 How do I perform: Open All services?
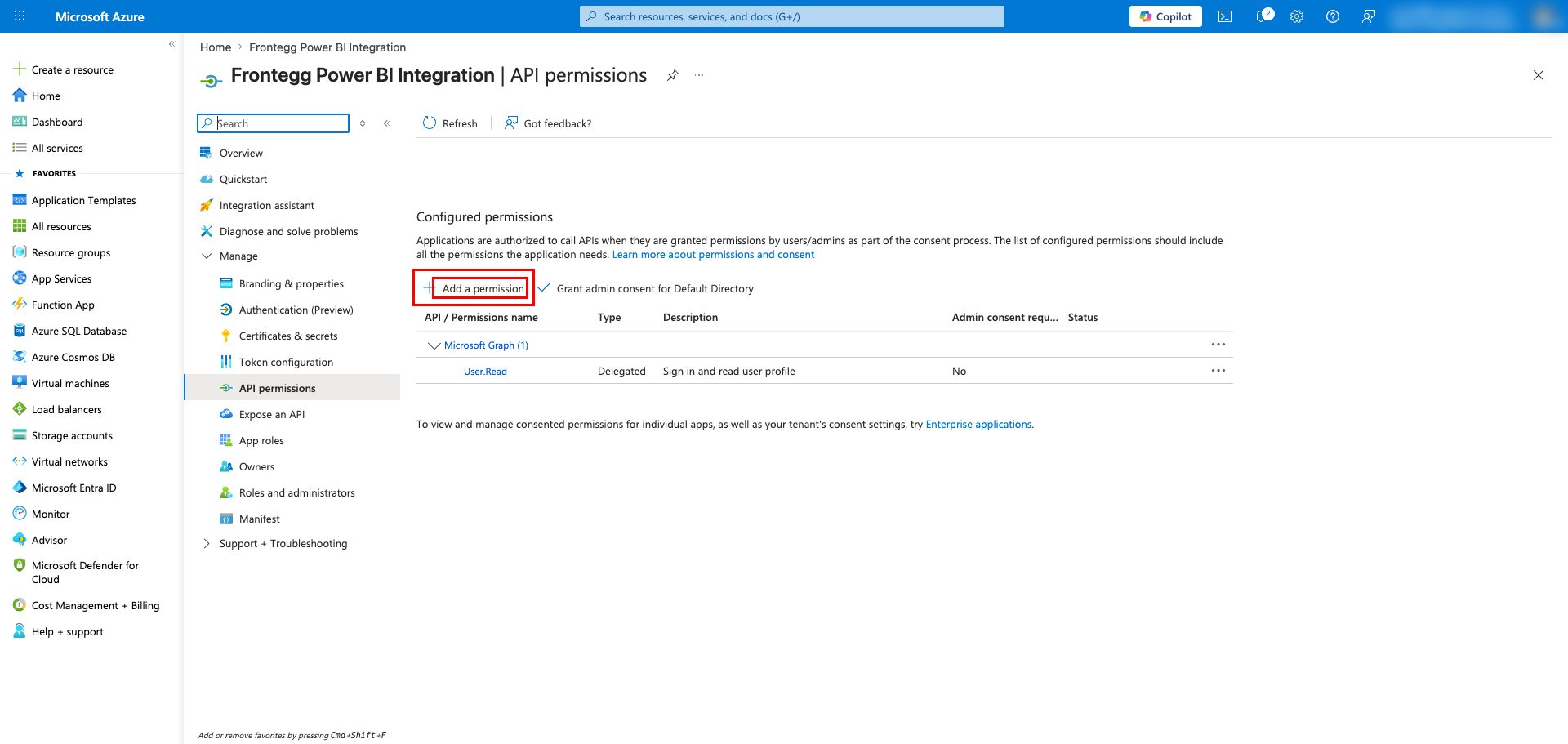click(57, 148)
